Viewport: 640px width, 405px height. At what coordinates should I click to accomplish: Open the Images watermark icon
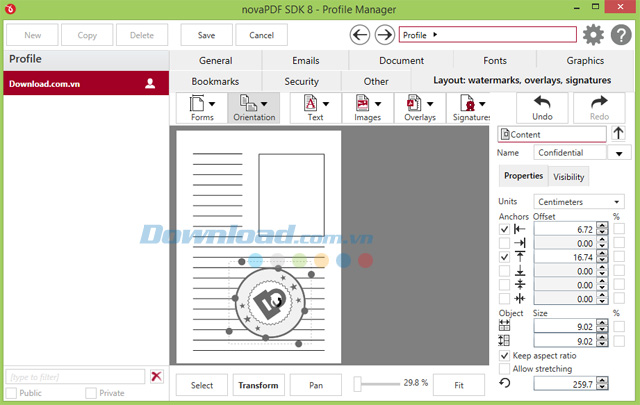point(362,103)
